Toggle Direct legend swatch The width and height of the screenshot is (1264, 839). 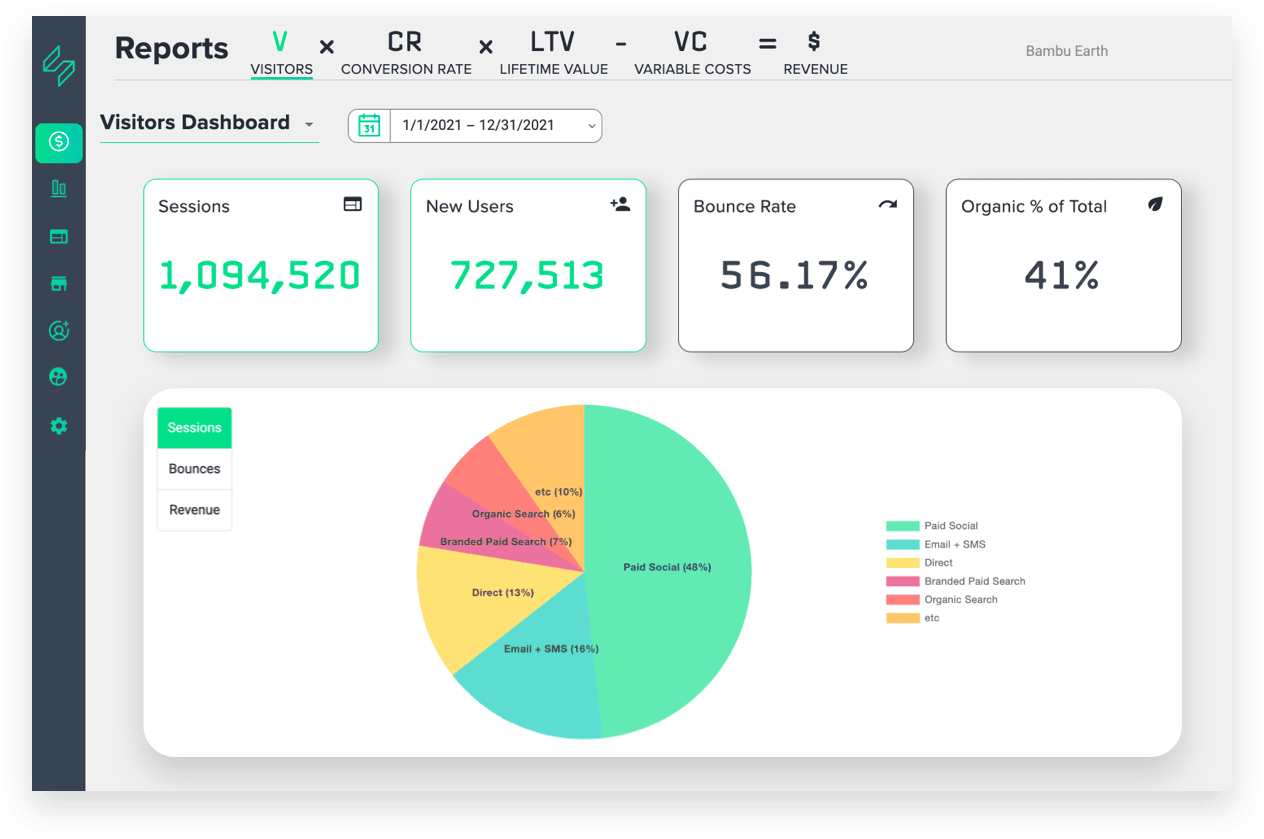(902, 563)
